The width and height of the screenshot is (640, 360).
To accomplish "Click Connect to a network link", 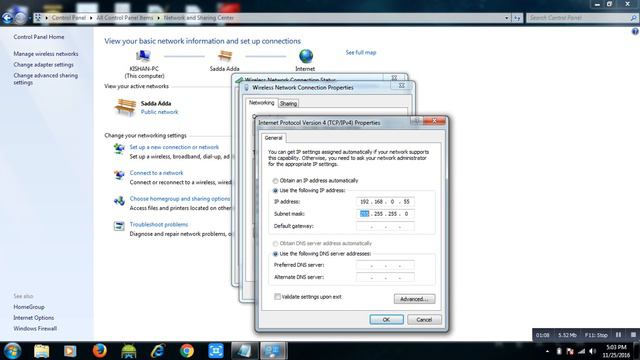I will pyautogui.click(x=156, y=173).
